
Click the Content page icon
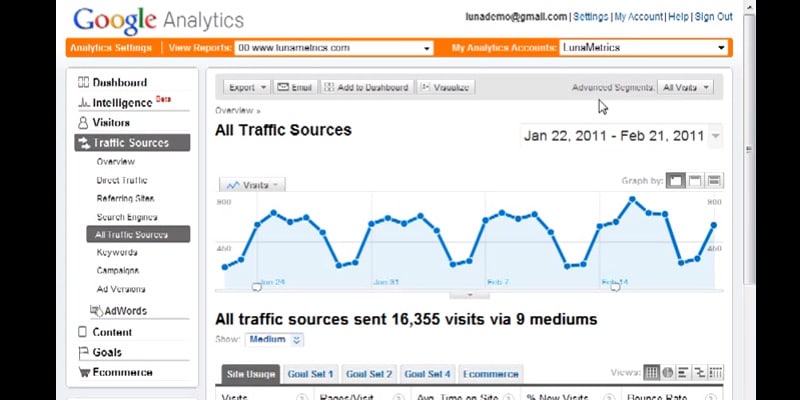[x=82, y=332]
